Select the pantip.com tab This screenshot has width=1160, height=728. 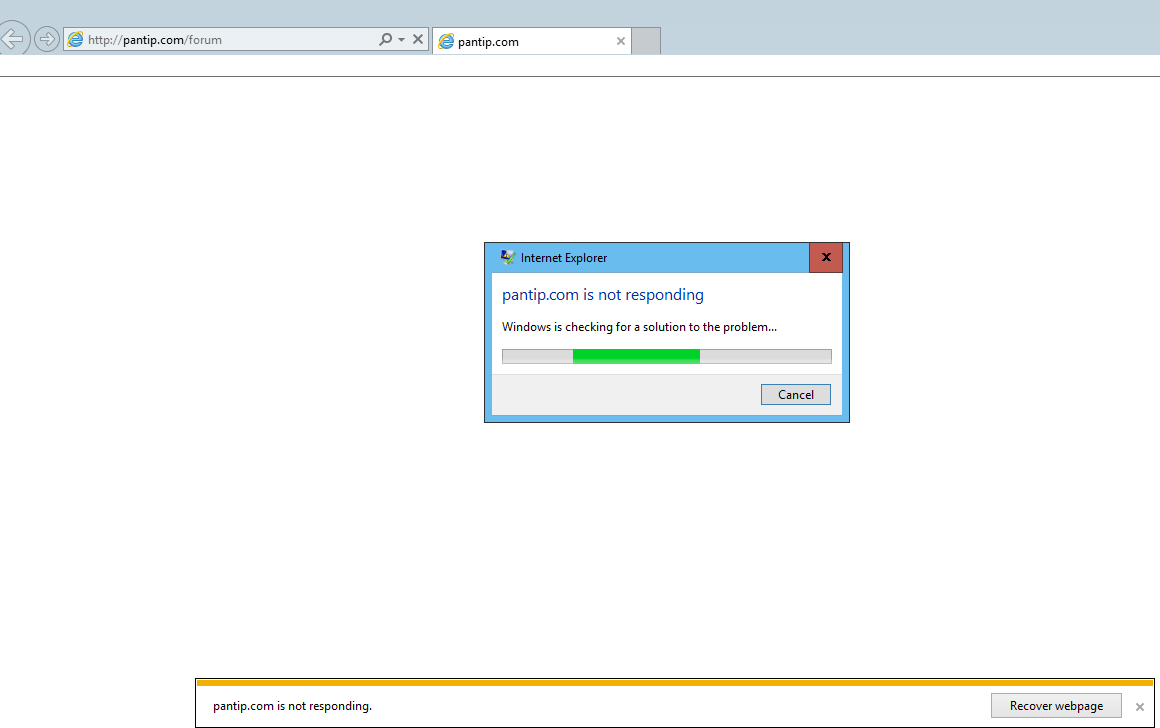pos(531,41)
